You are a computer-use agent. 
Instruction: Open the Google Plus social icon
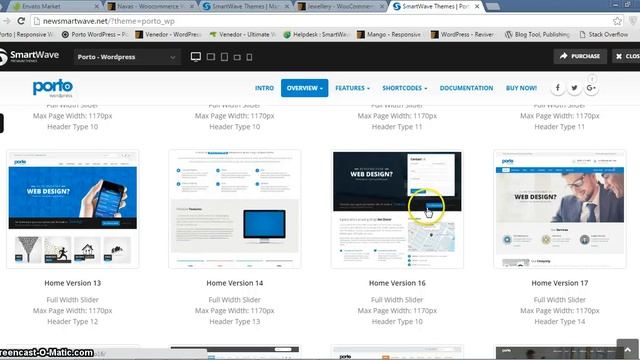591,88
